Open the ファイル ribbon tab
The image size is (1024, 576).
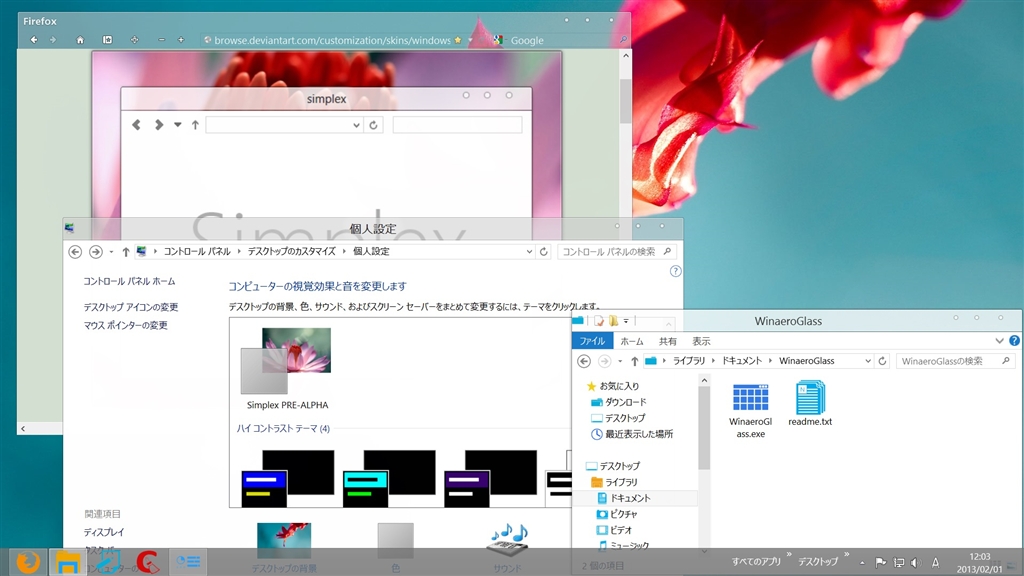coord(592,341)
